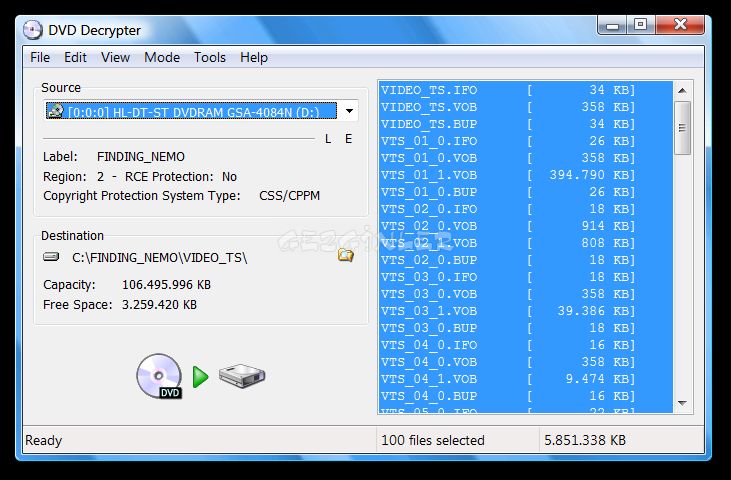
Task: Select VTS_04_0.IFO file row
Action: 526,345
